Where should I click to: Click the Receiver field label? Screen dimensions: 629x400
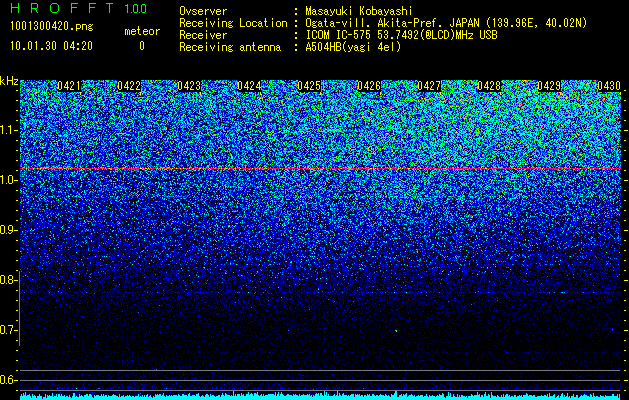(203, 35)
